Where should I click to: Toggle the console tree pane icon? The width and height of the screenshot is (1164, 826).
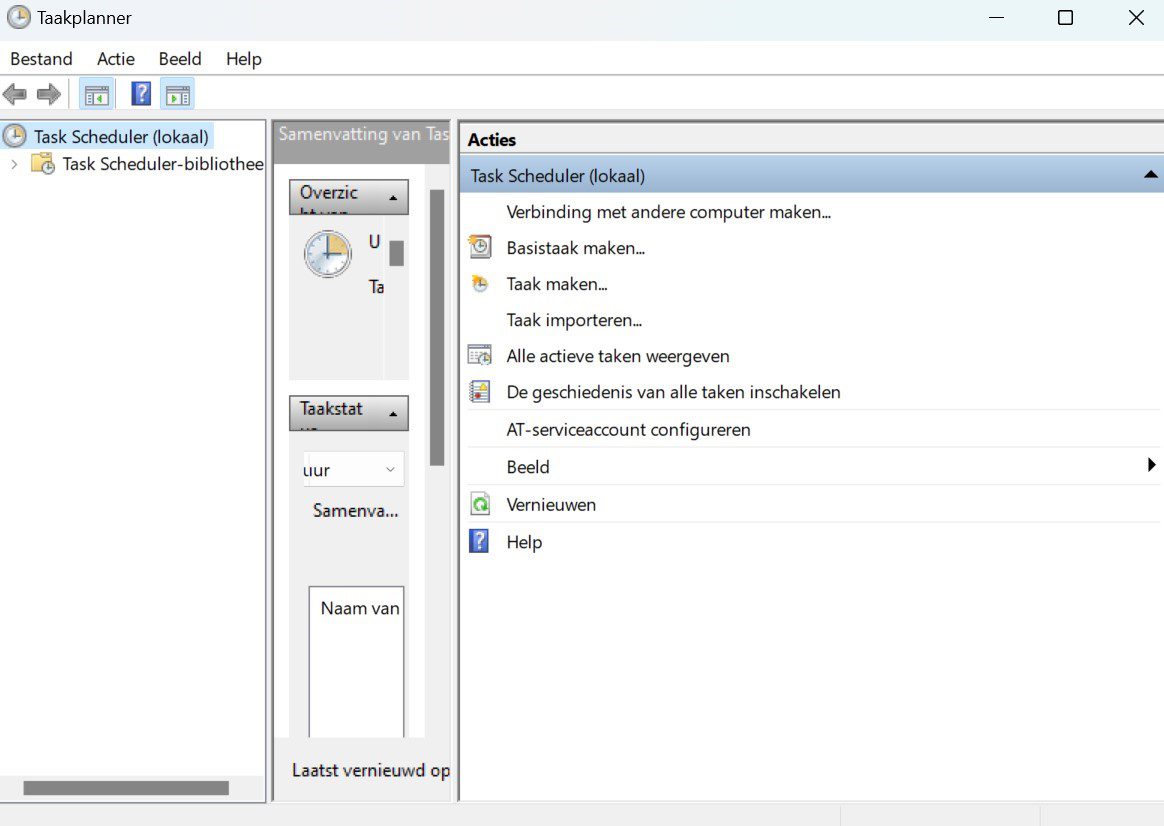click(97, 95)
